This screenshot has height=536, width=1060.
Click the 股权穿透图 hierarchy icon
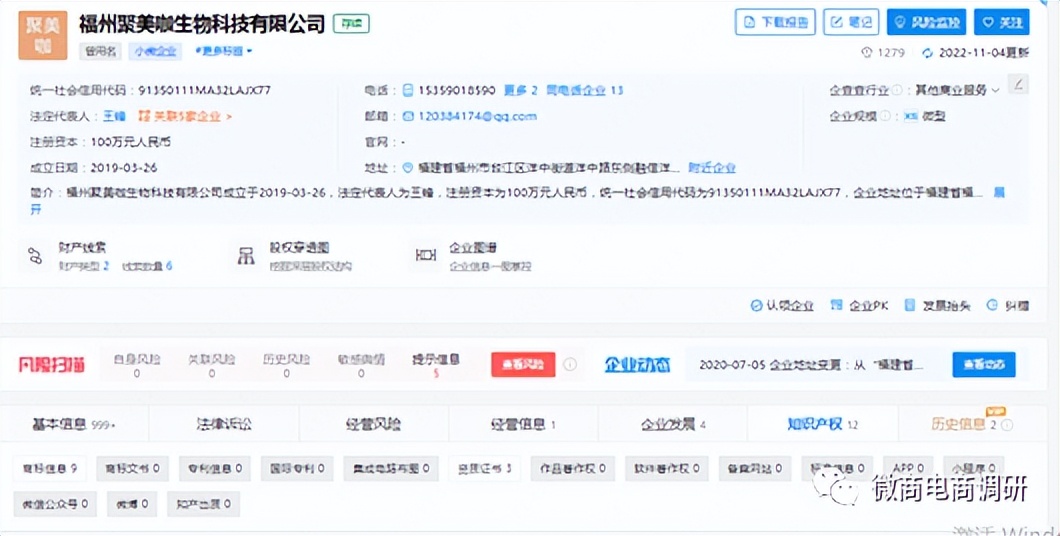tap(246, 256)
